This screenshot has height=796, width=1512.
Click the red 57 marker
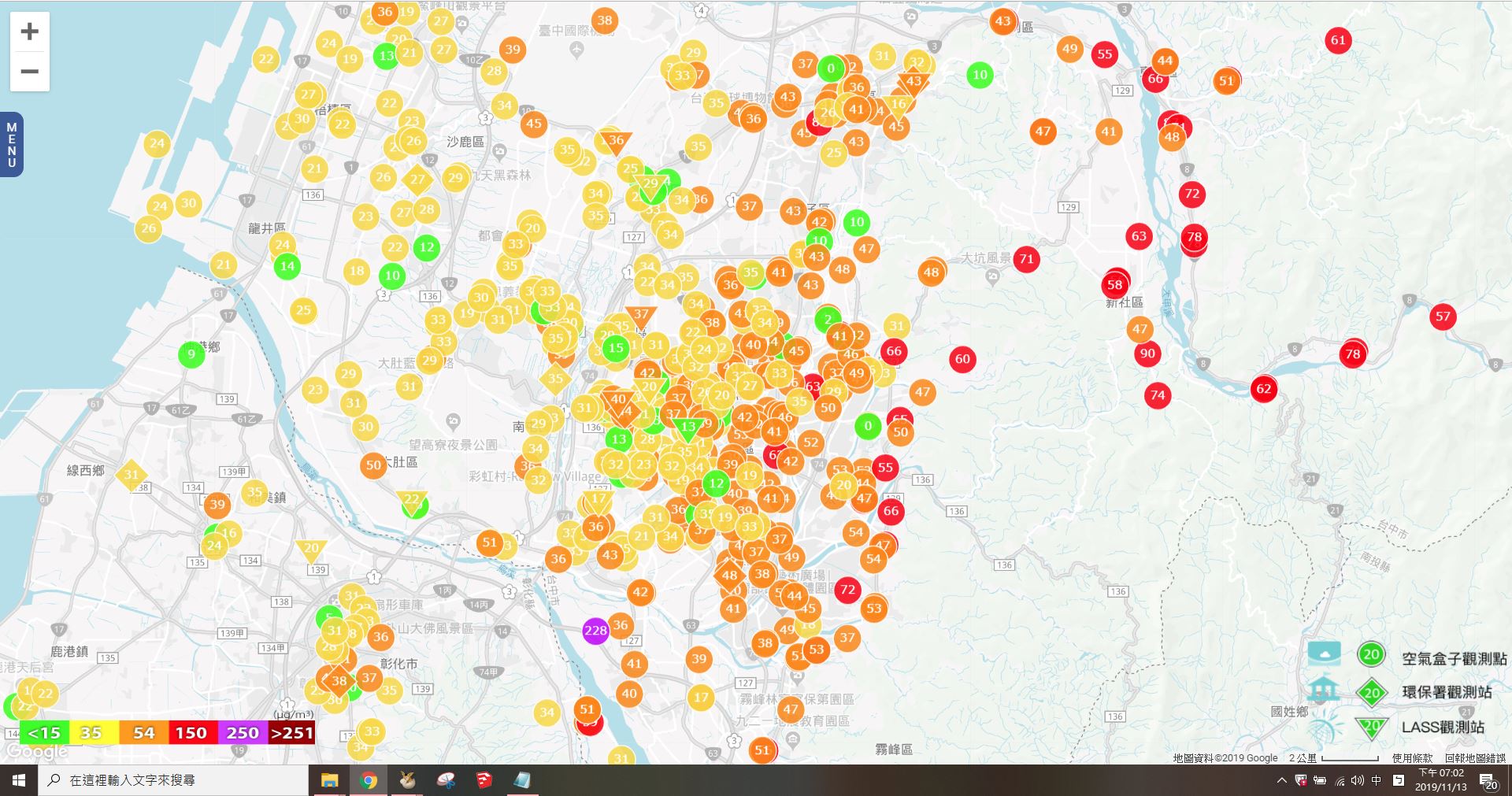pos(1443,317)
